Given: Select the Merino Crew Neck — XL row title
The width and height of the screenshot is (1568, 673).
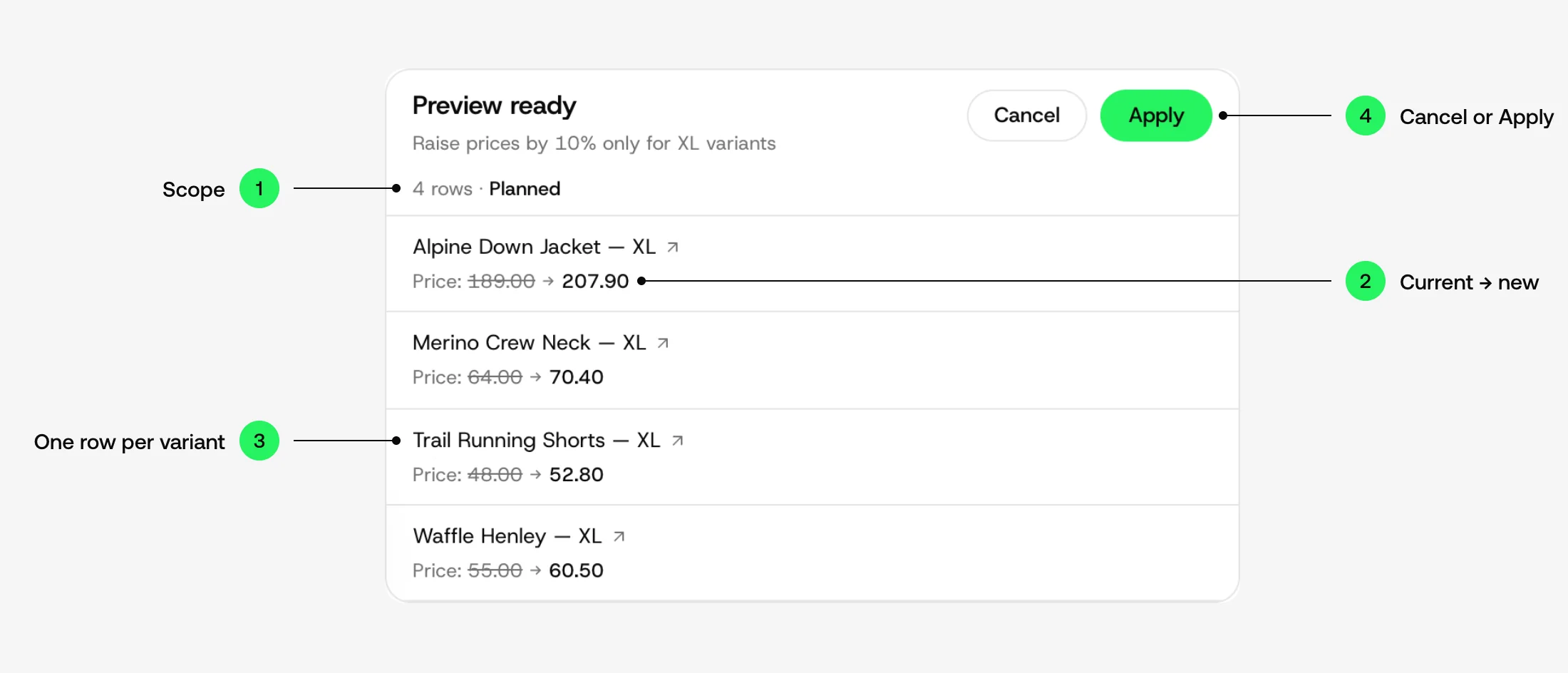Looking at the screenshot, I should point(530,343).
